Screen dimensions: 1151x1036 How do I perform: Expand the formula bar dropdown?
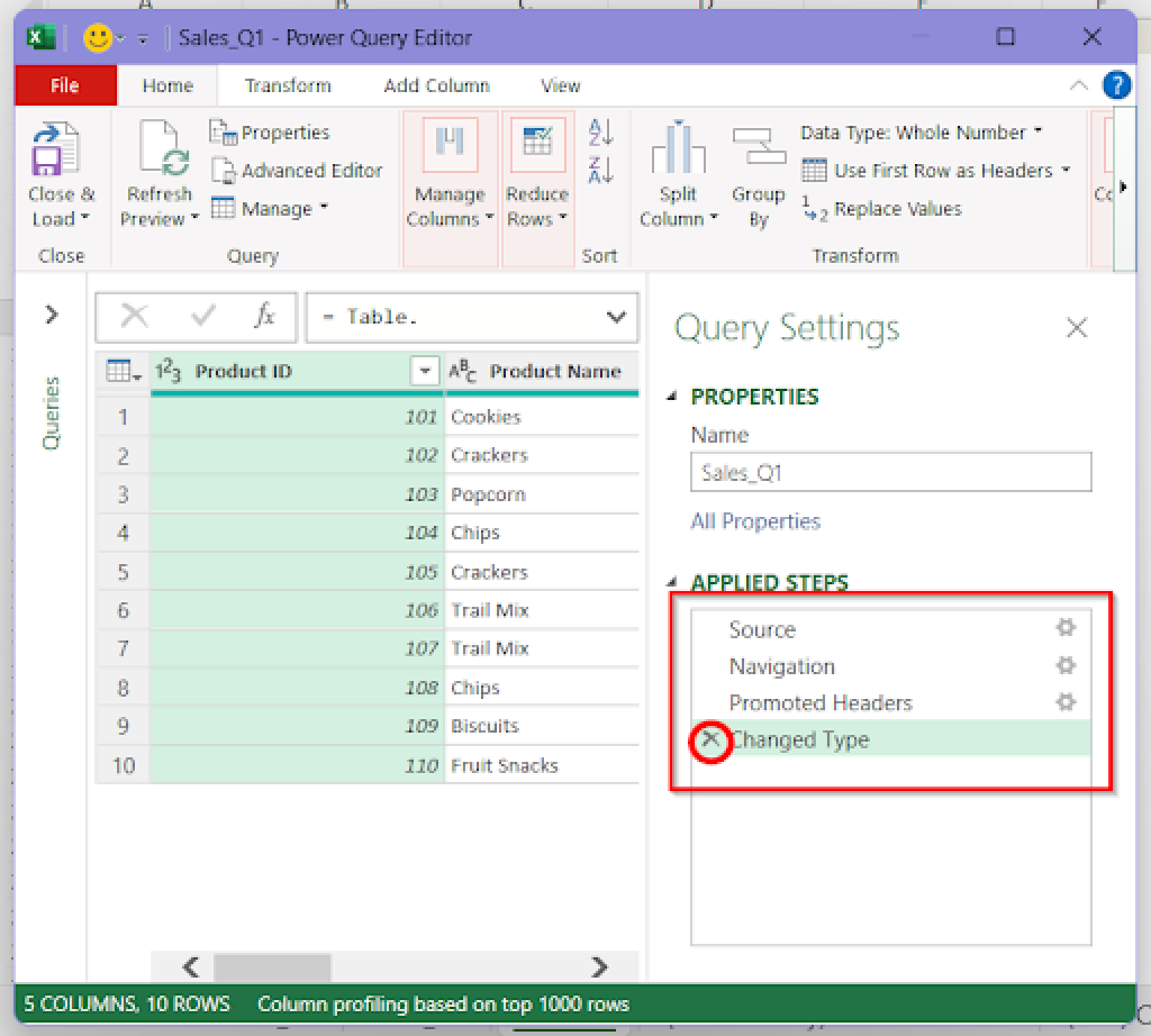pyautogui.click(x=616, y=317)
